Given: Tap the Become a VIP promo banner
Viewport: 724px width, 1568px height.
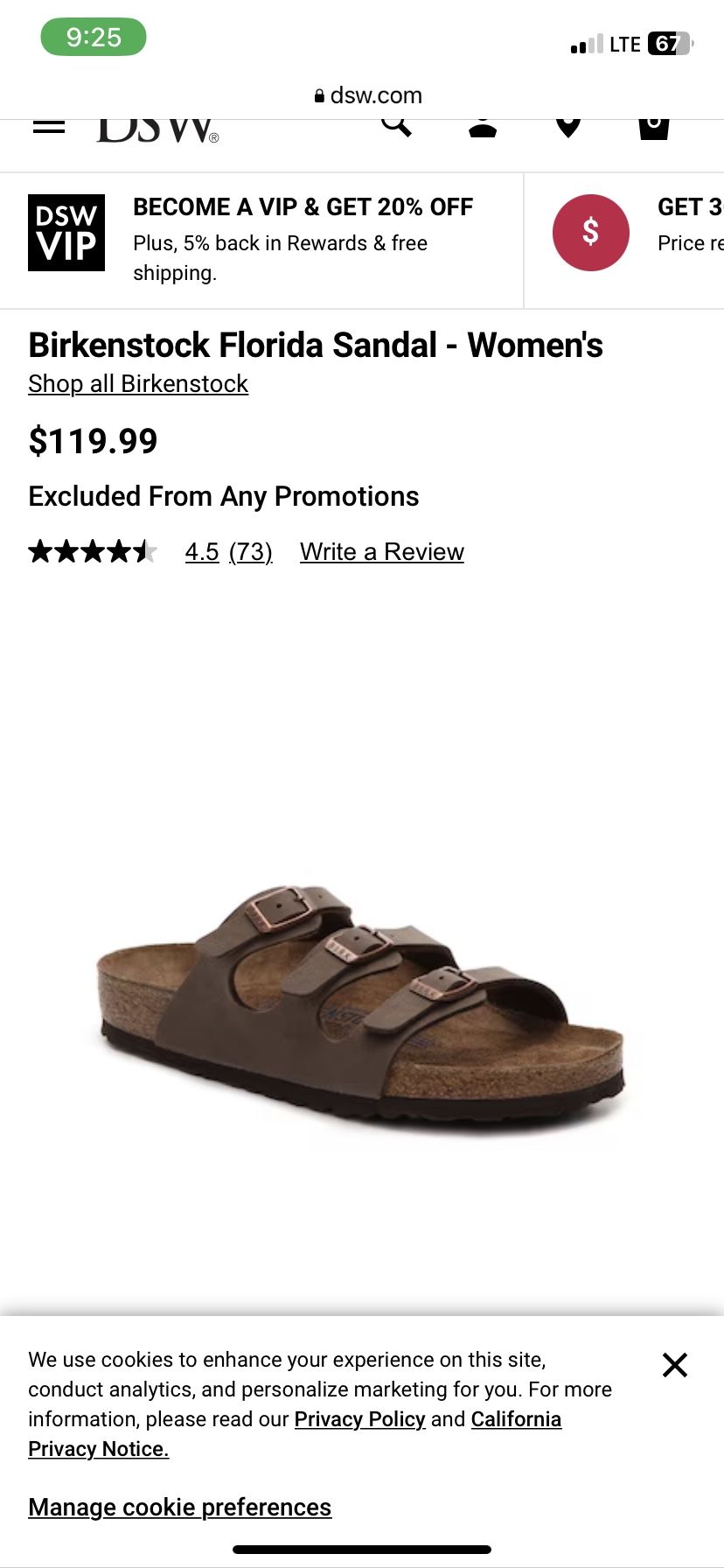Looking at the screenshot, I should pos(261,241).
